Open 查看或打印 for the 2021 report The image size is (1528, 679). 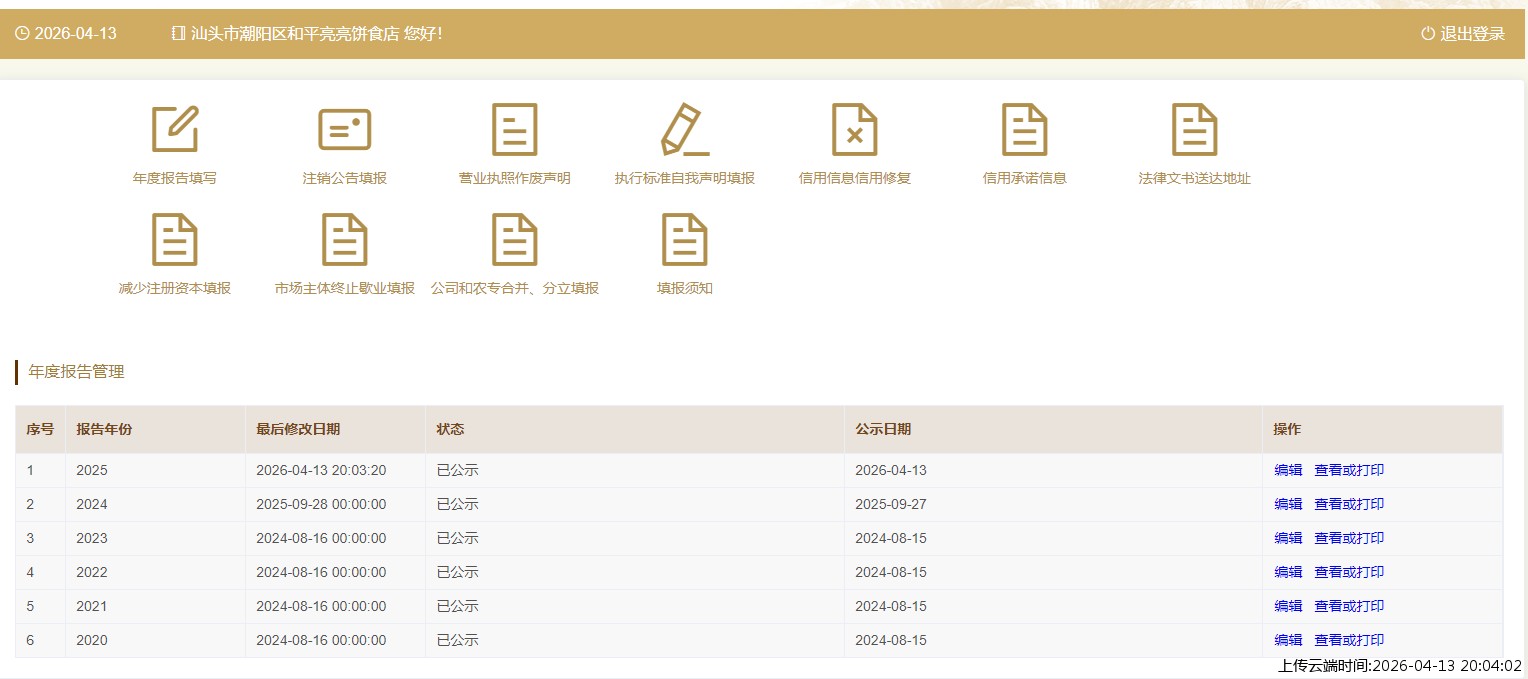pos(1349,606)
